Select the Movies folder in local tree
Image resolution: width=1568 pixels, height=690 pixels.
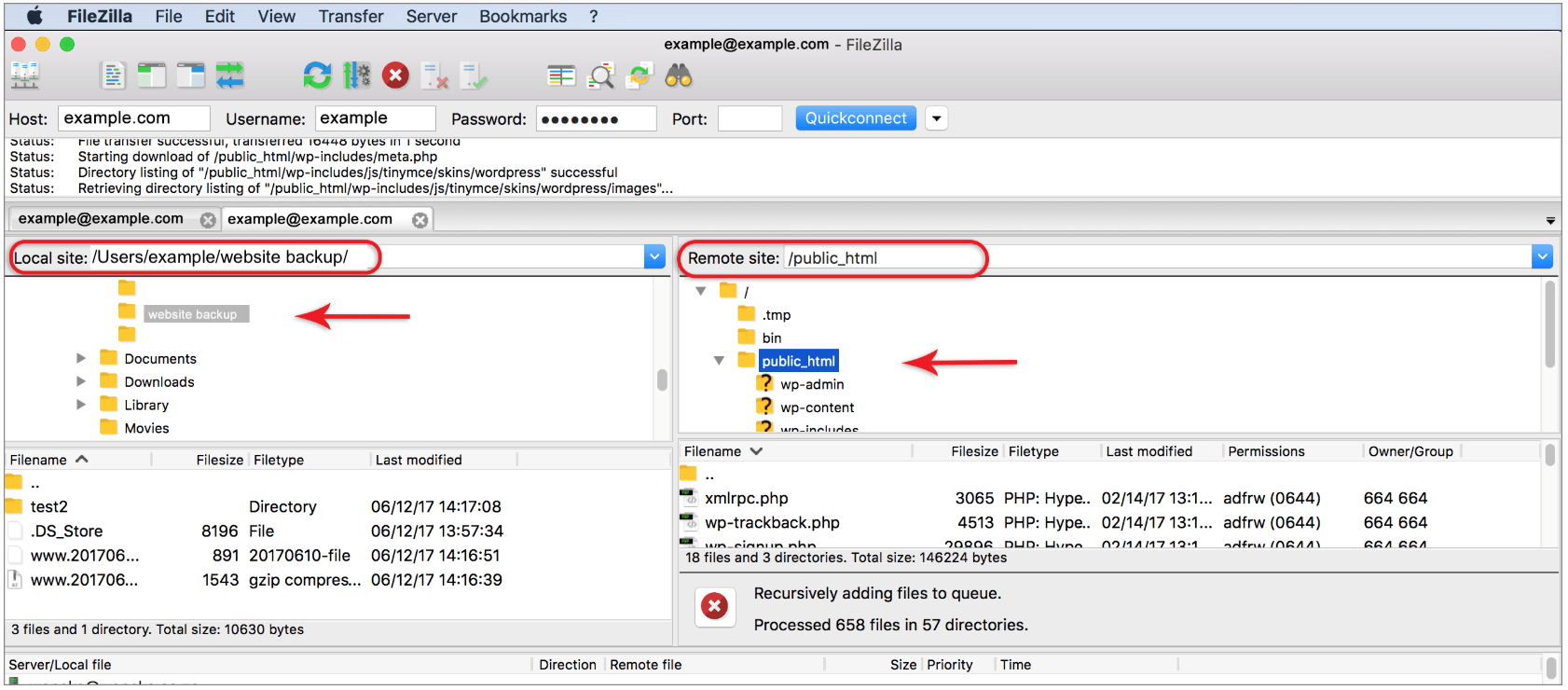[146, 428]
